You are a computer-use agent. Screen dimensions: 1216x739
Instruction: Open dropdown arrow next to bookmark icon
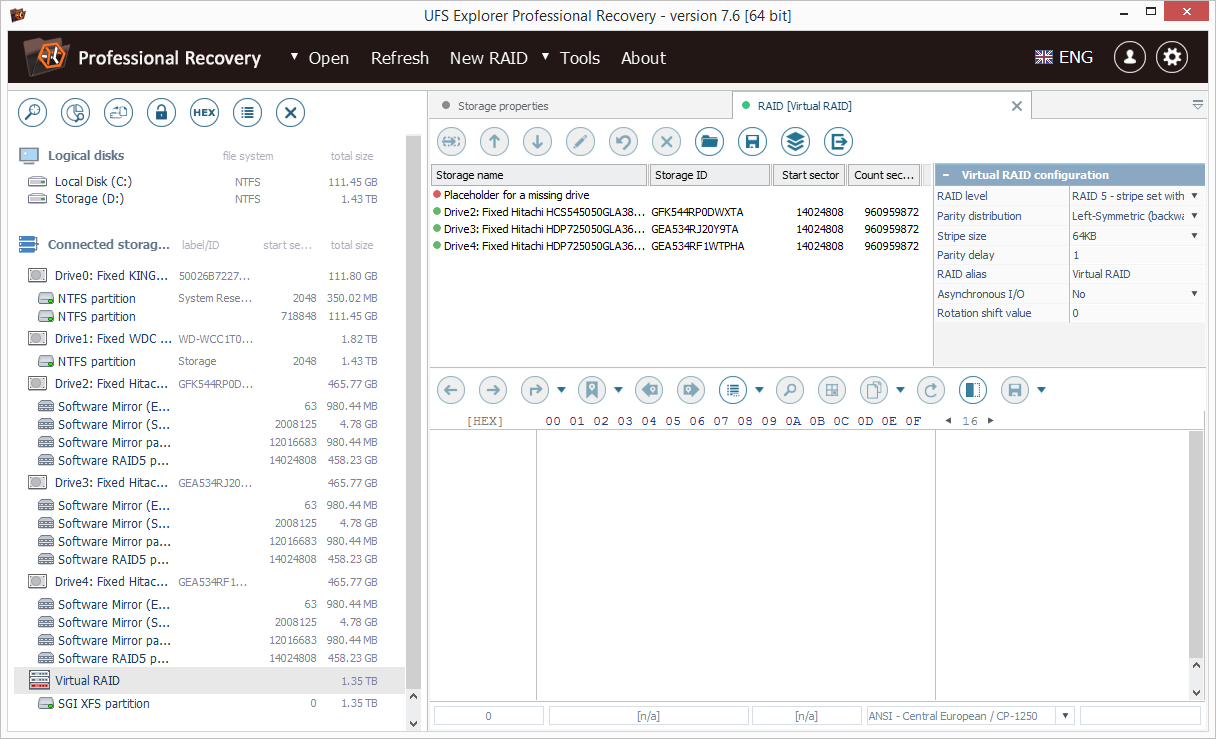[618, 390]
